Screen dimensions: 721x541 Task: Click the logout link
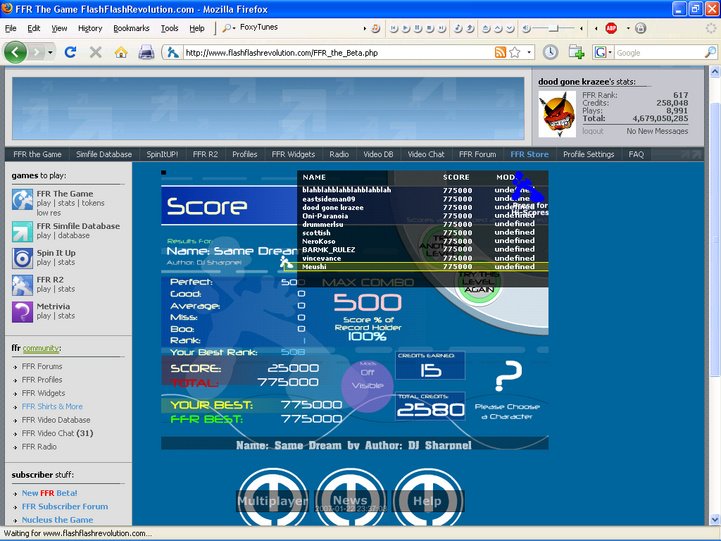(593, 131)
